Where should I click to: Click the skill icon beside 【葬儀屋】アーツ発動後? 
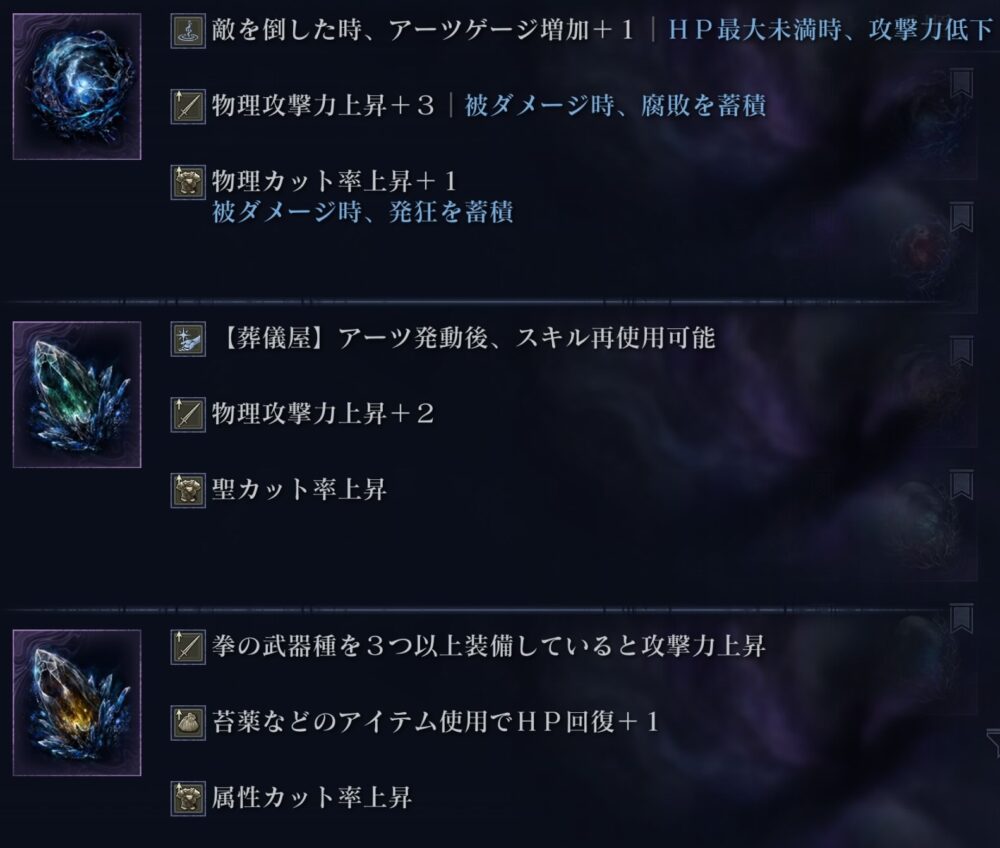pos(188,339)
